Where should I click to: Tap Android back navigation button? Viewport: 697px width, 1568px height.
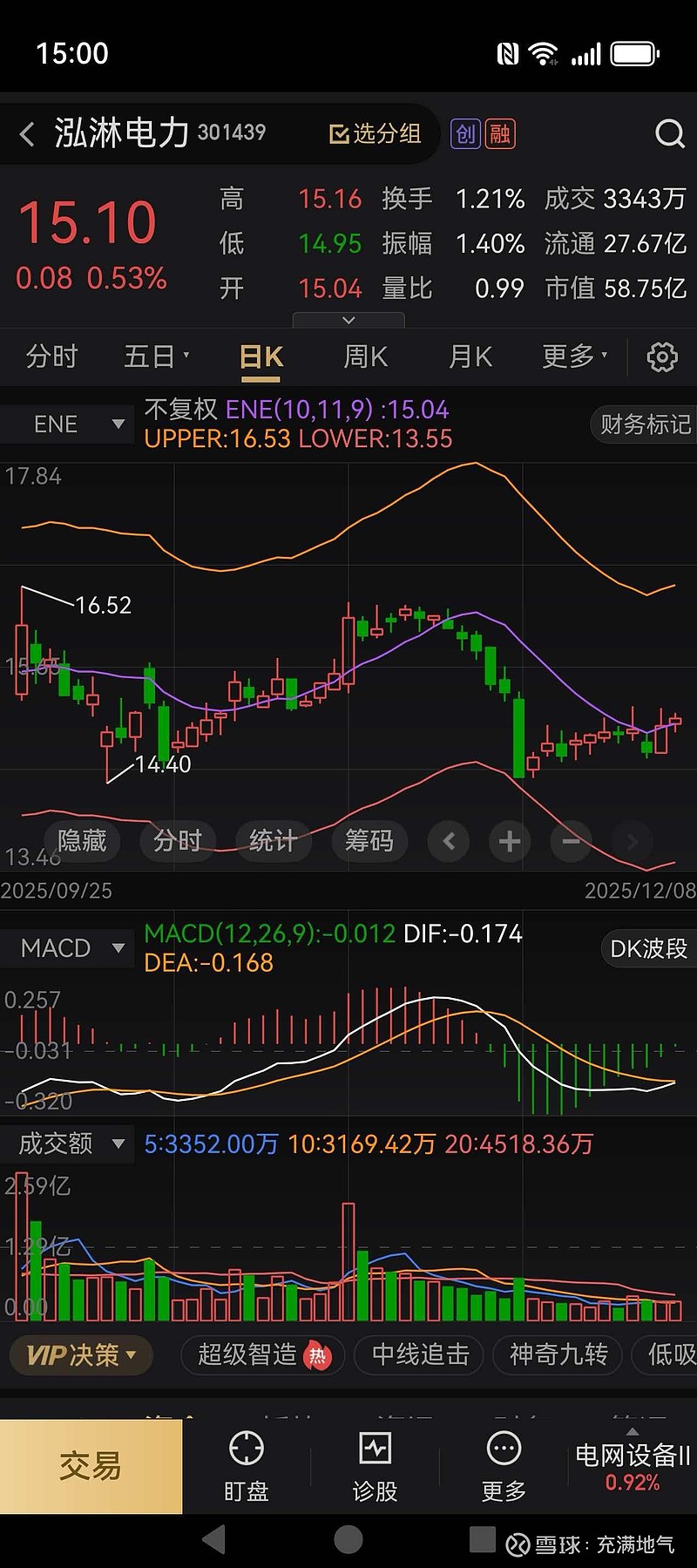[x=214, y=1540]
